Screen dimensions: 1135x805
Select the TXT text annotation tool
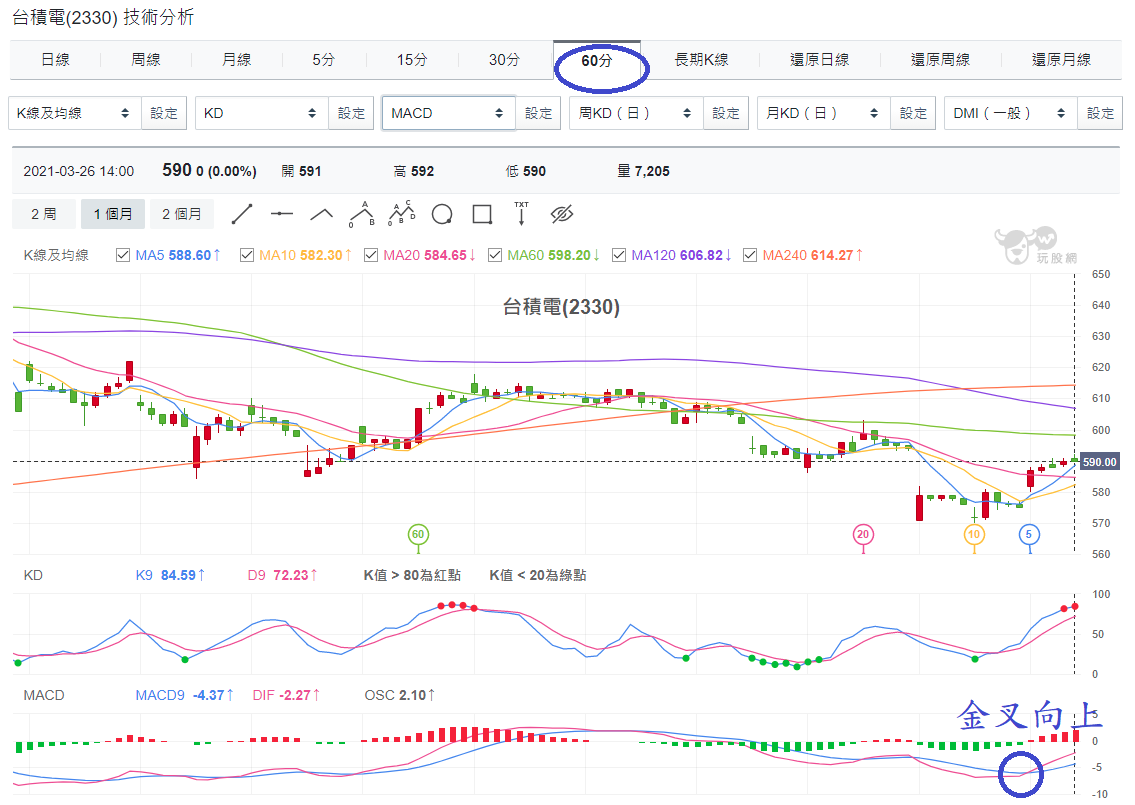(521, 214)
